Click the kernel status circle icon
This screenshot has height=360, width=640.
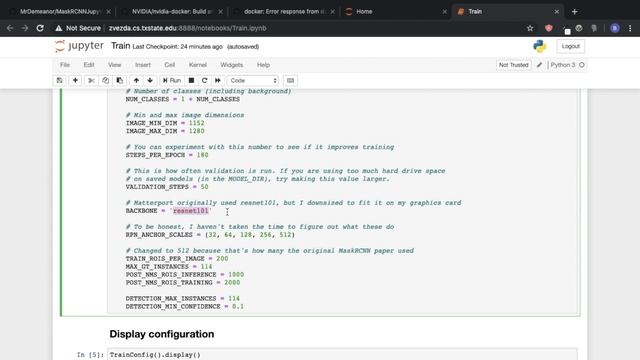[582, 65]
